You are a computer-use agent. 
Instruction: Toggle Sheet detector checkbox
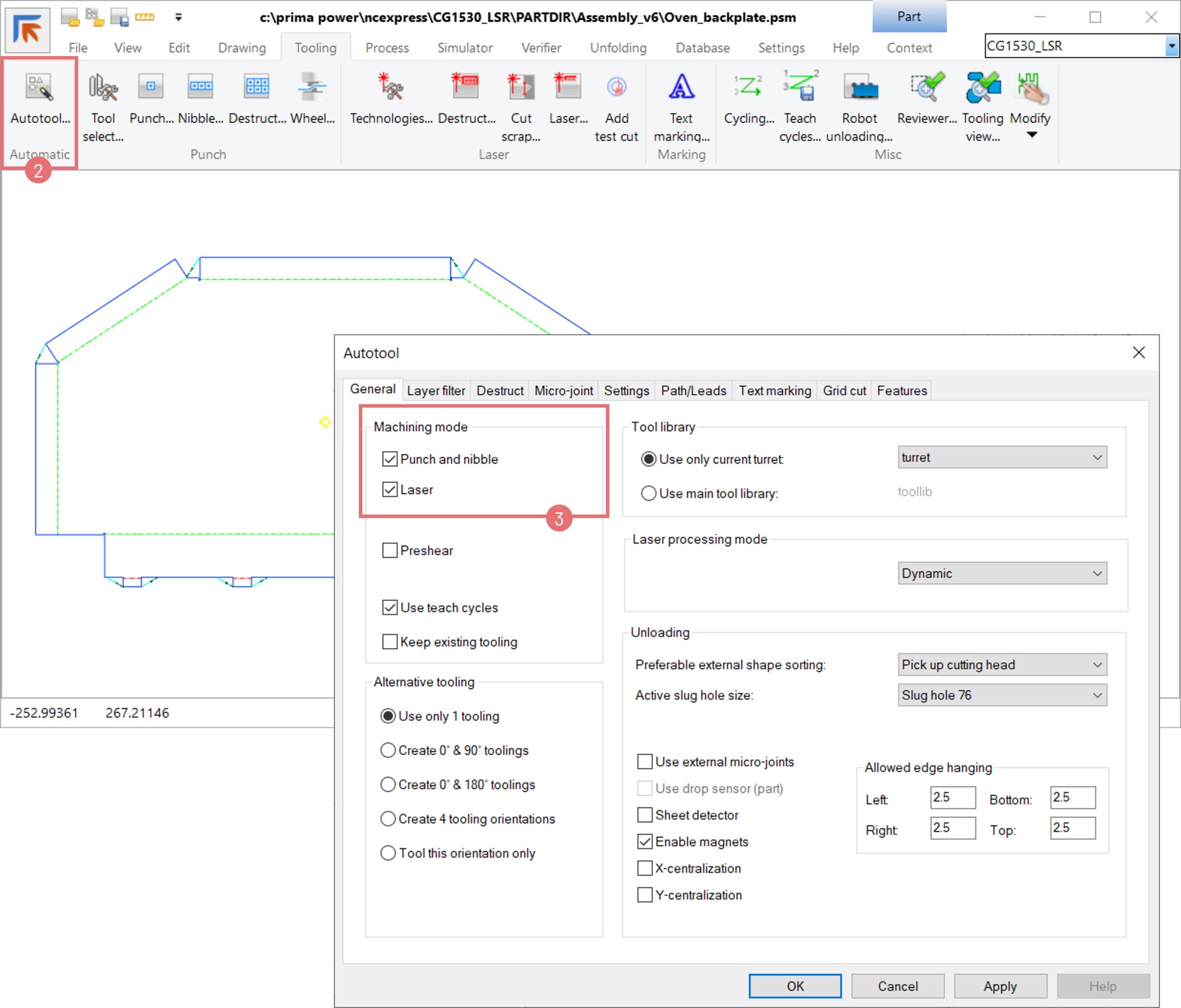[x=644, y=815]
